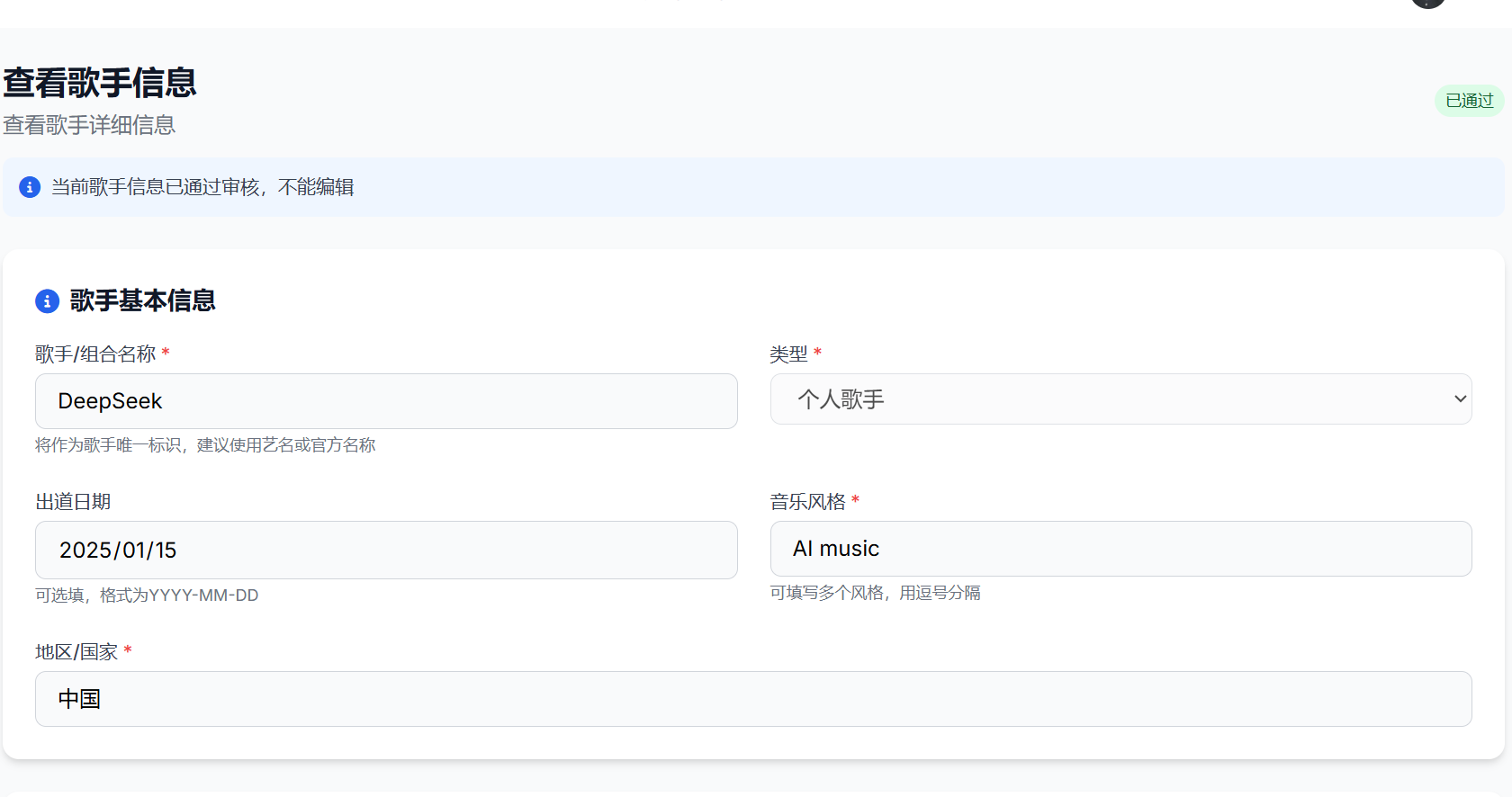Click the 出道日期 date field showing 2025/01/15
The width and height of the screenshot is (1512, 797).
[386, 551]
